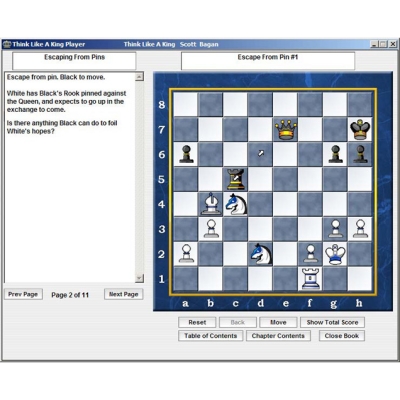Click 'Escape from pin. Black to move.' text
This screenshot has width=400, height=400.
point(56,77)
